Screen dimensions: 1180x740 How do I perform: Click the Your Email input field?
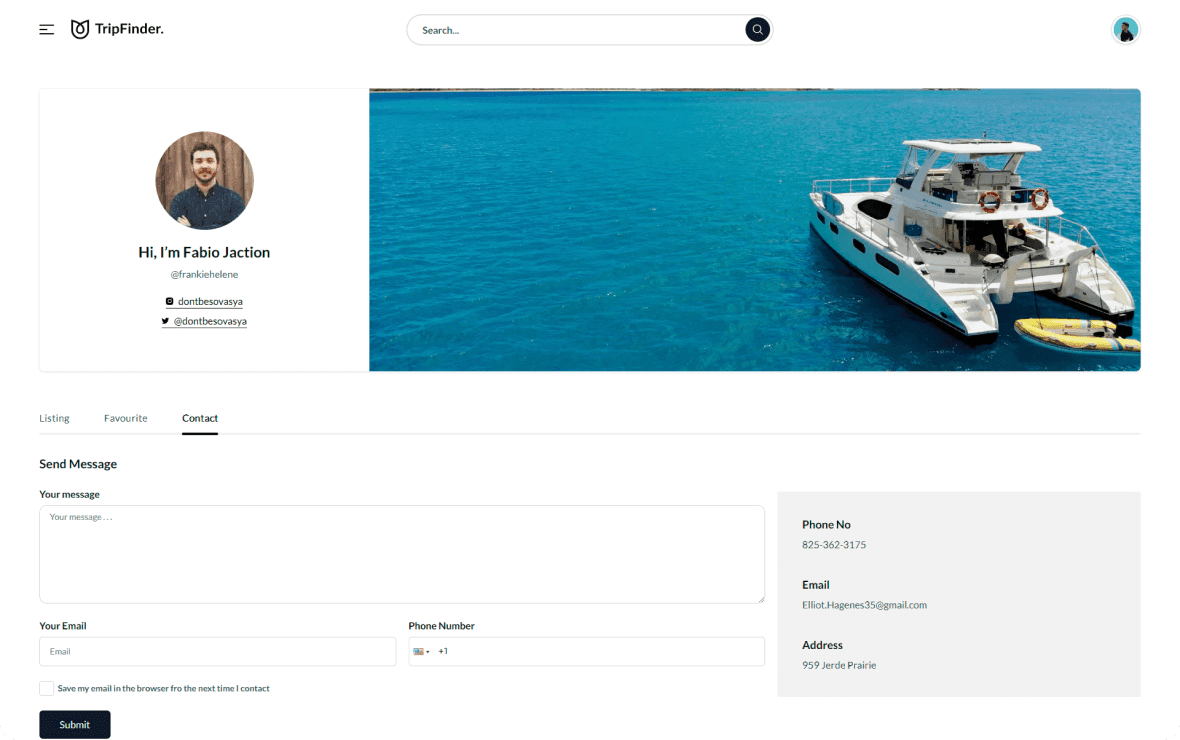click(x=217, y=651)
